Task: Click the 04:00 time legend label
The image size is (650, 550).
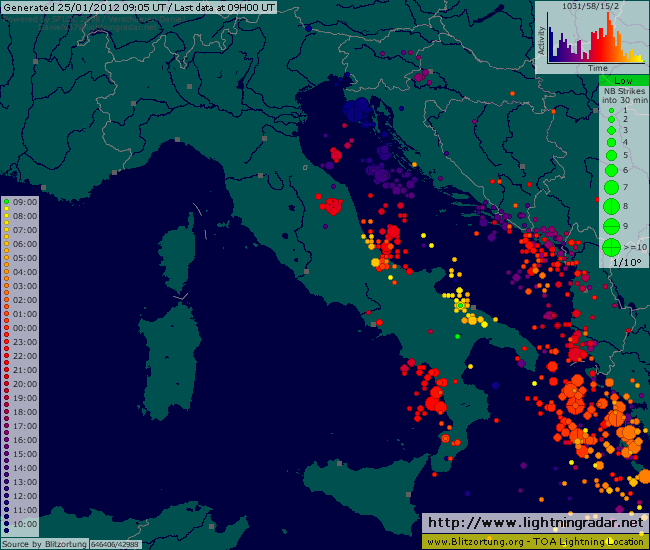Action: pos(25,272)
